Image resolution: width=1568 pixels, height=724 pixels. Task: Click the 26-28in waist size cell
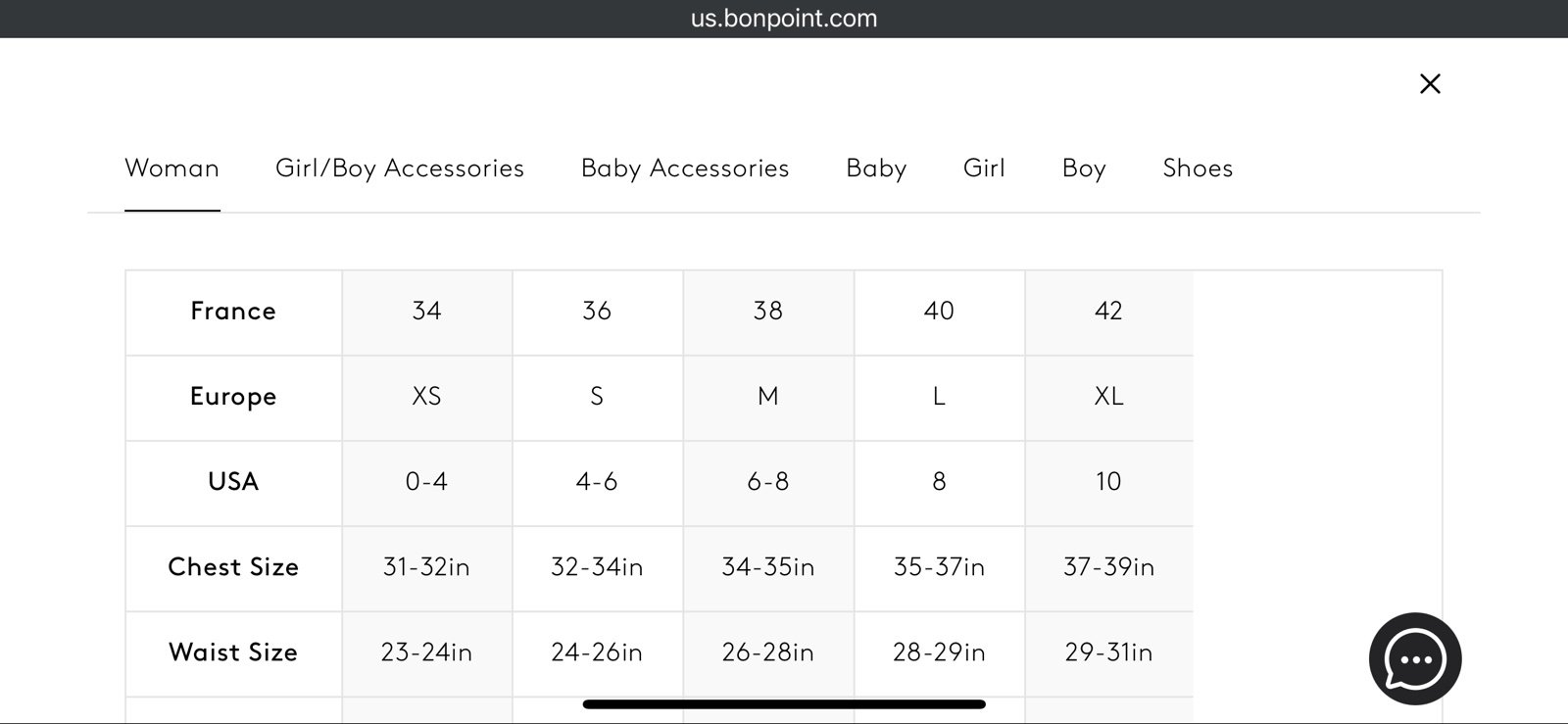point(768,653)
